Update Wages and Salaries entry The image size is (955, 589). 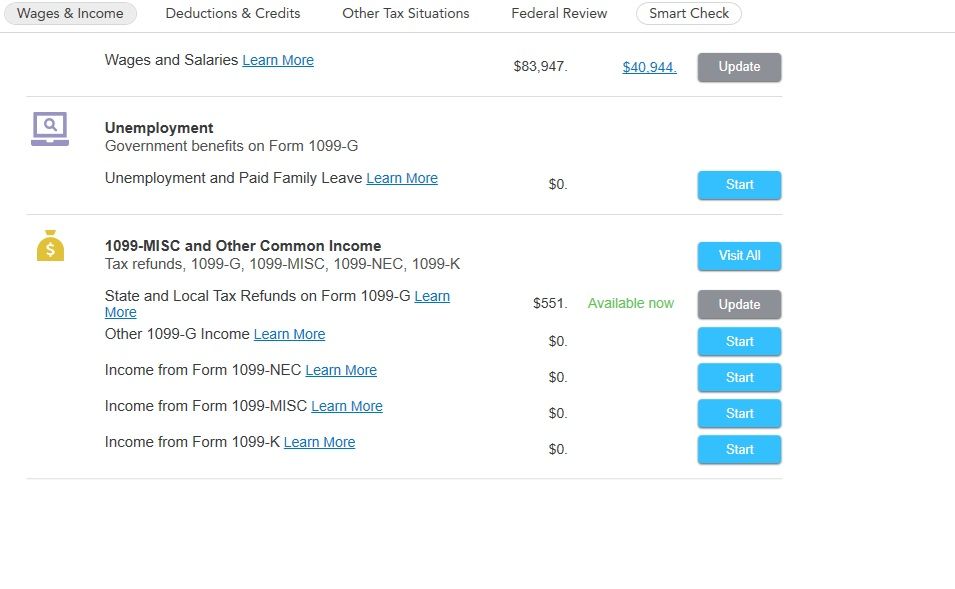[739, 67]
